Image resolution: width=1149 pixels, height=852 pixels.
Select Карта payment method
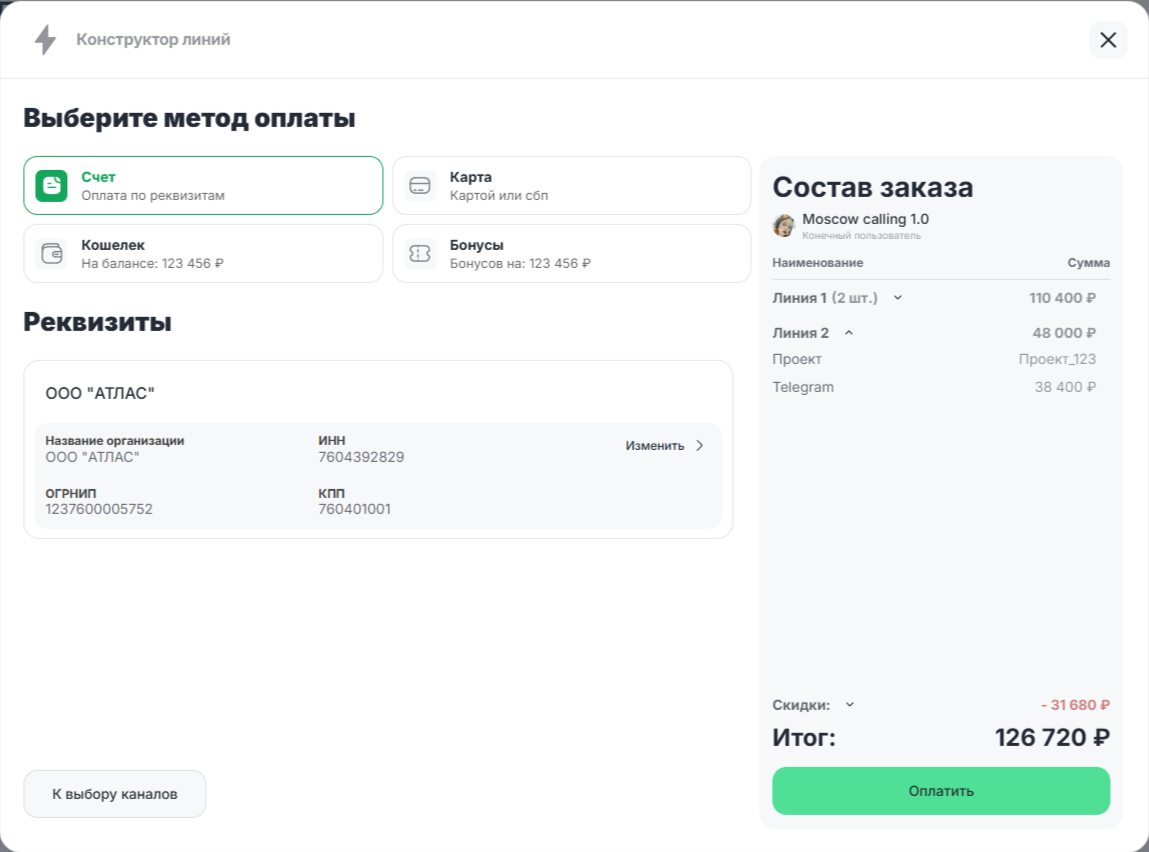point(571,186)
